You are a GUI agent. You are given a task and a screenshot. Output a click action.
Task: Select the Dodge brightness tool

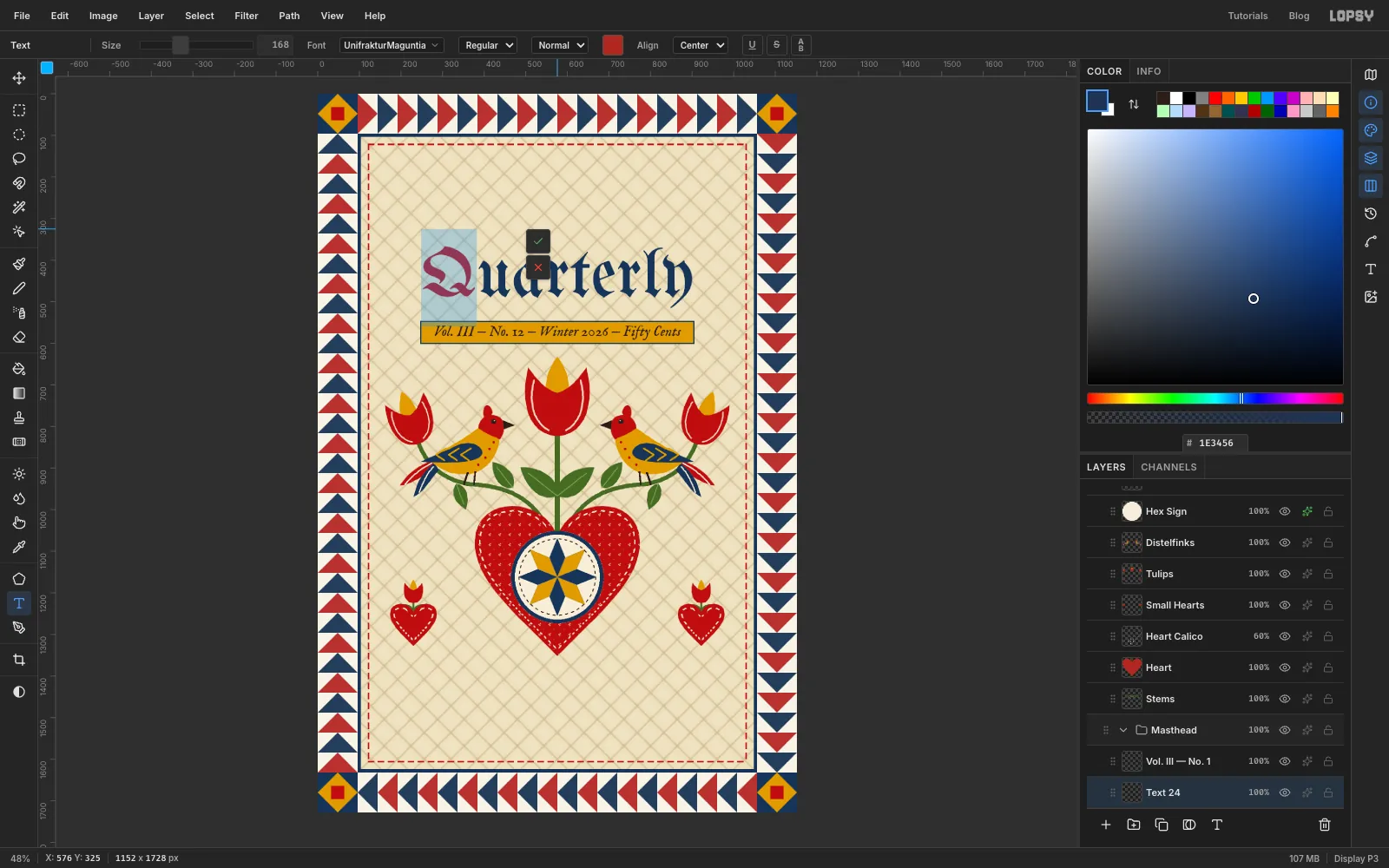tap(19, 474)
